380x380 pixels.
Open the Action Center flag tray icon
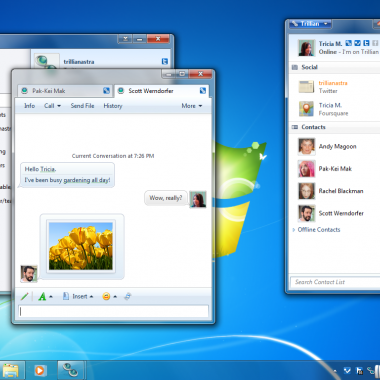[x=360, y=371]
